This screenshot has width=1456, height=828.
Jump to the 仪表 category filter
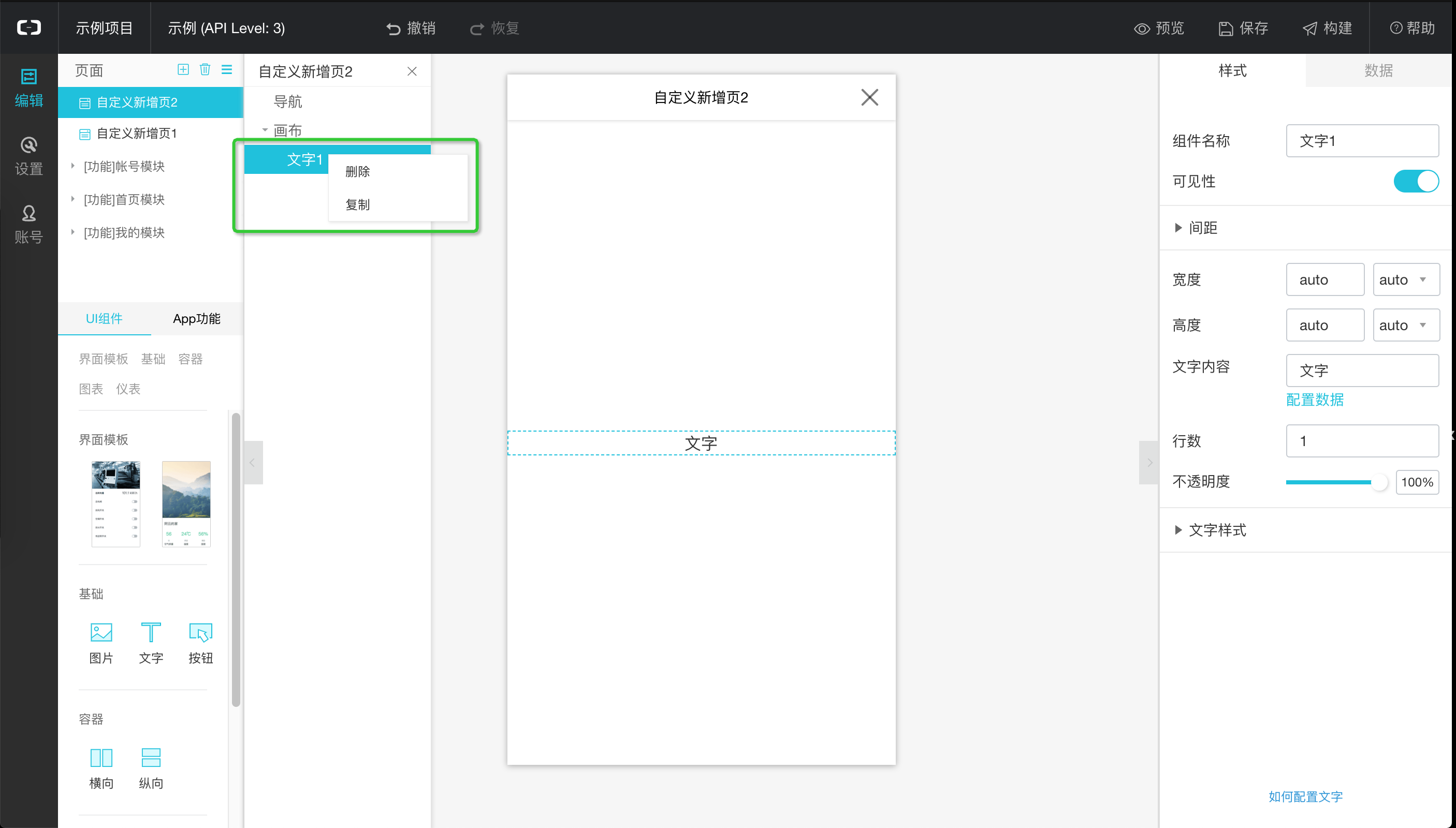click(128, 389)
